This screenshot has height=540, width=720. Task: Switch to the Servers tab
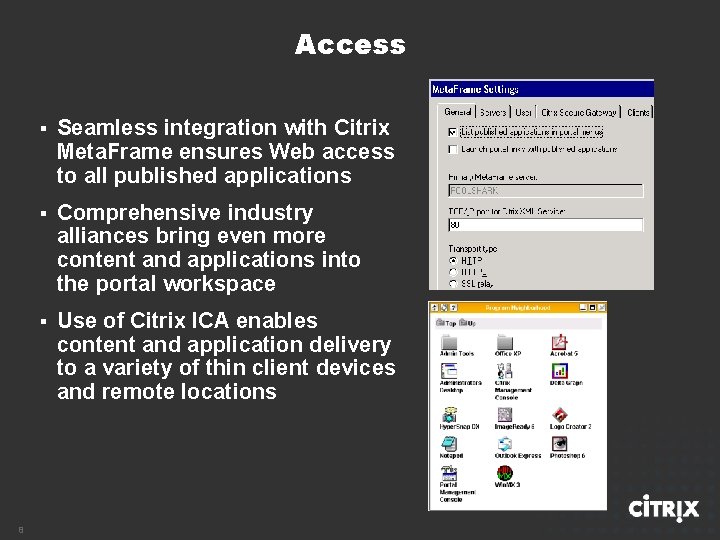point(493,112)
